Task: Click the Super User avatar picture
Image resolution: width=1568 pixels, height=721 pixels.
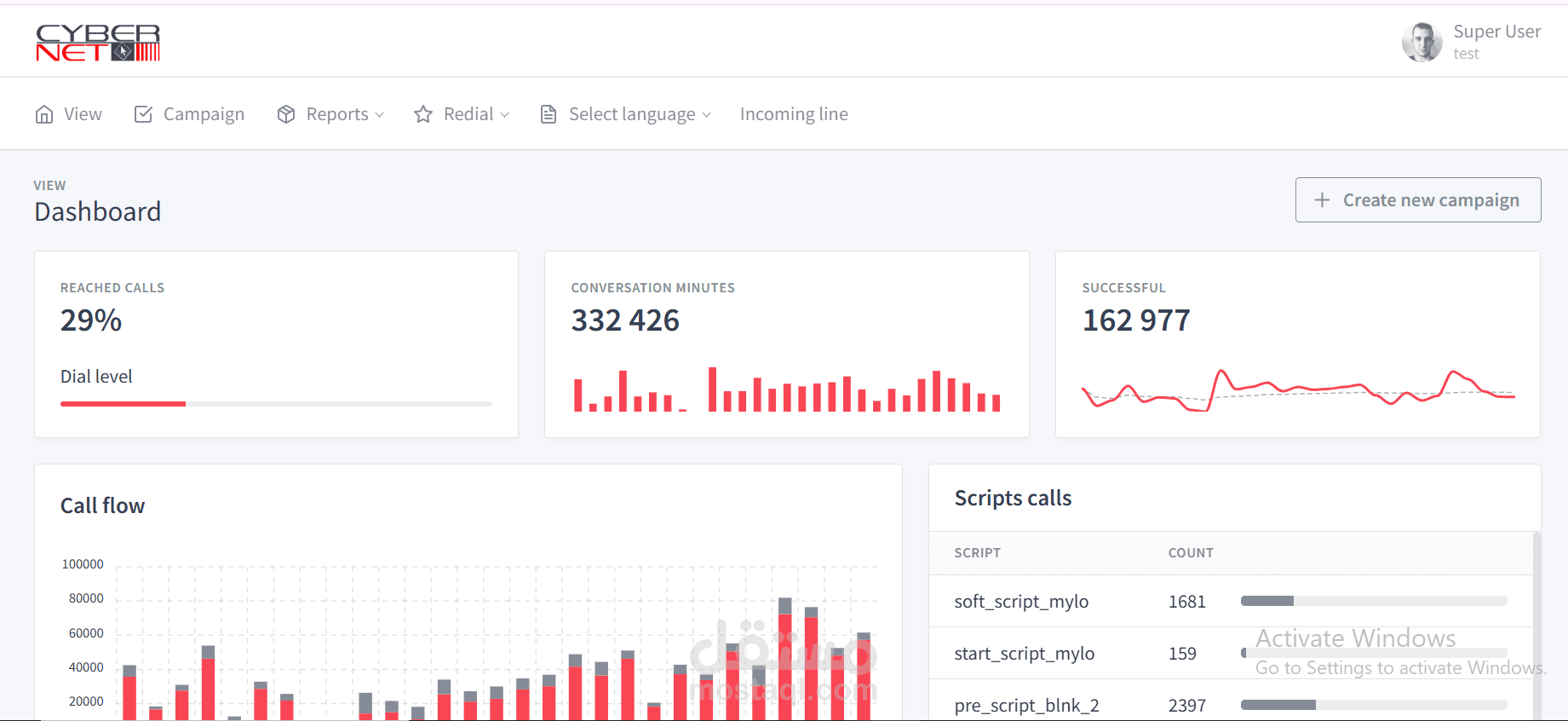Action: click(1422, 42)
